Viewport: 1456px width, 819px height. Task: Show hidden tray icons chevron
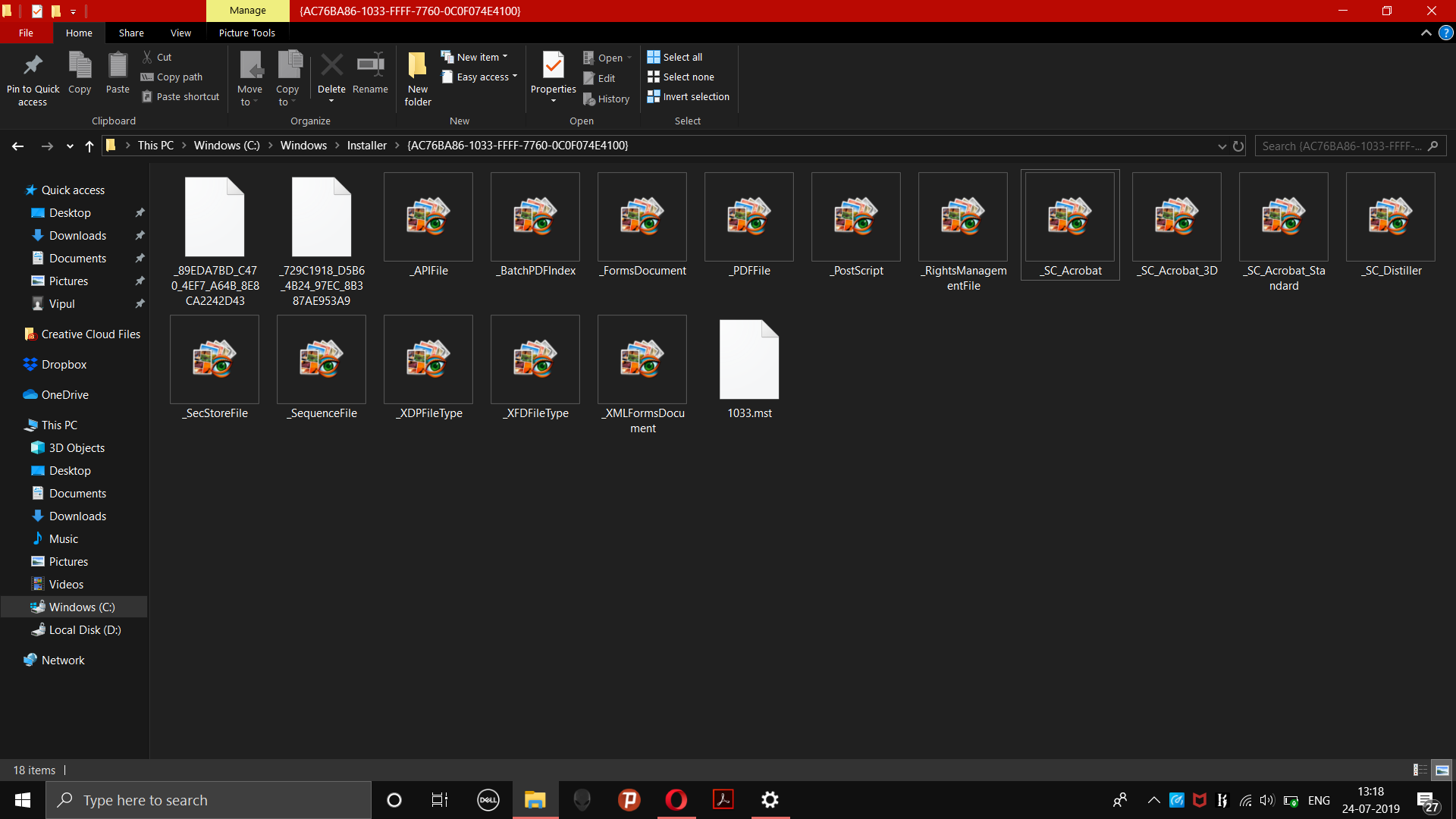click(1153, 800)
